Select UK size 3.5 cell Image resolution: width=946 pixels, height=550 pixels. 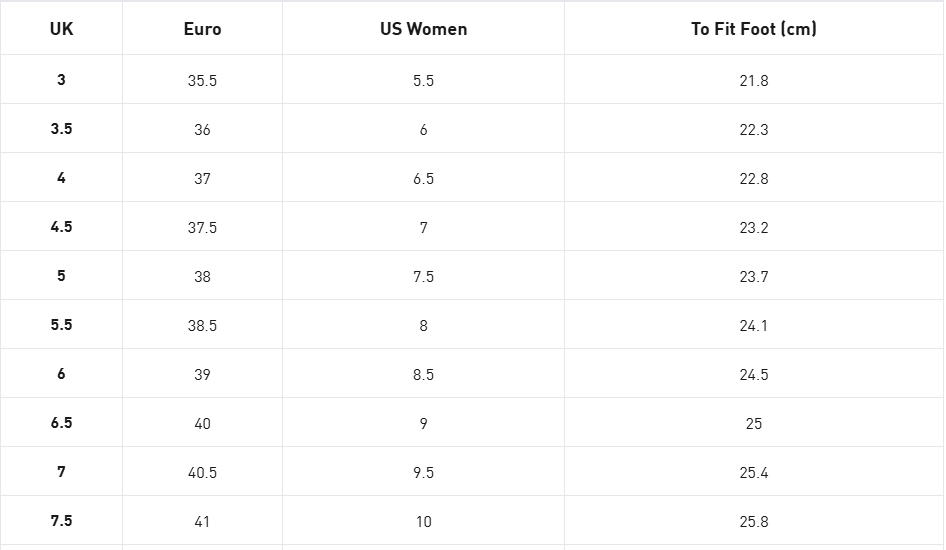[62, 128]
